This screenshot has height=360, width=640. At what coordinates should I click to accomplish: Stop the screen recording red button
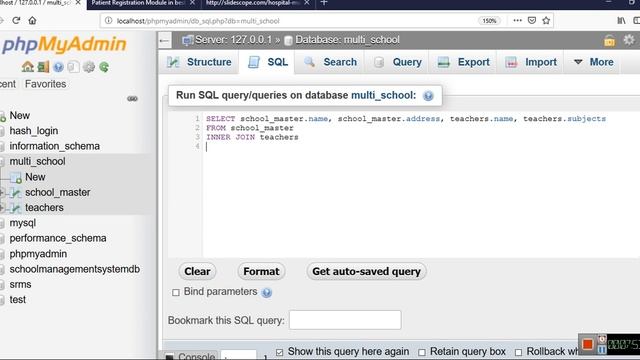[588, 344]
